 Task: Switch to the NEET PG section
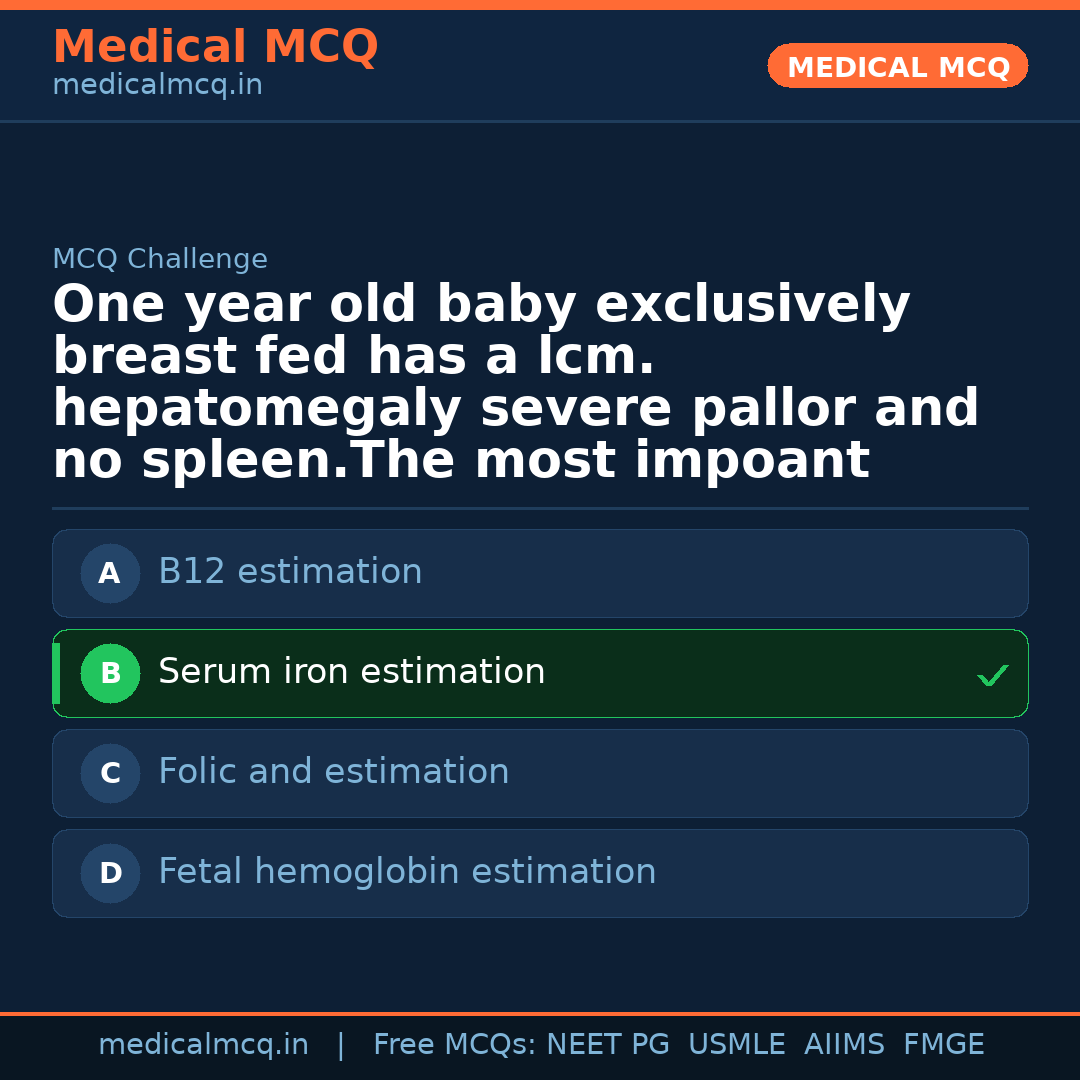(607, 1043)
